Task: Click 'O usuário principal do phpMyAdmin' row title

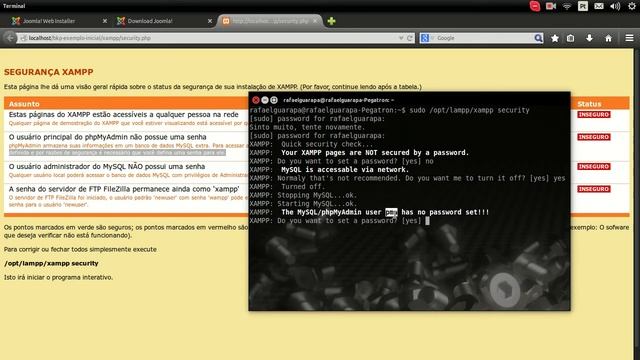Action: click(x=107, y=137)
